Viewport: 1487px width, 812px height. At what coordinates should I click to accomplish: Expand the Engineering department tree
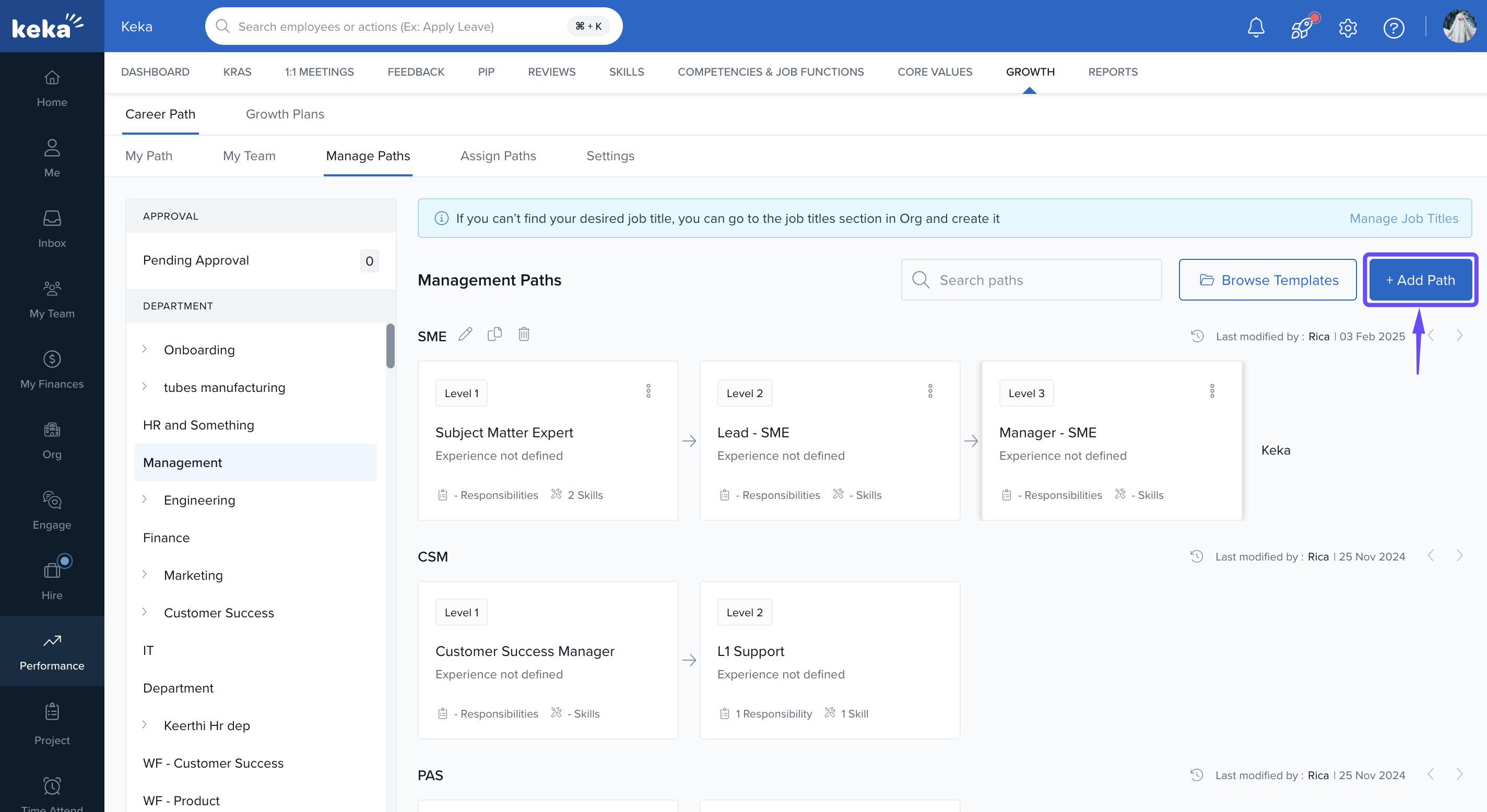(145, 499)
